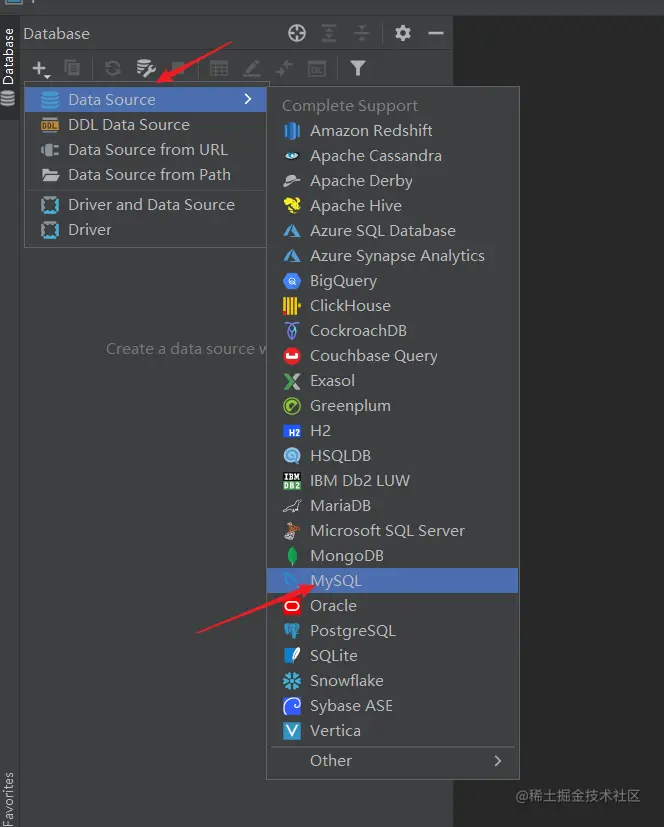
Task: Choose Data Source from URL
Action: click(146, 150)
